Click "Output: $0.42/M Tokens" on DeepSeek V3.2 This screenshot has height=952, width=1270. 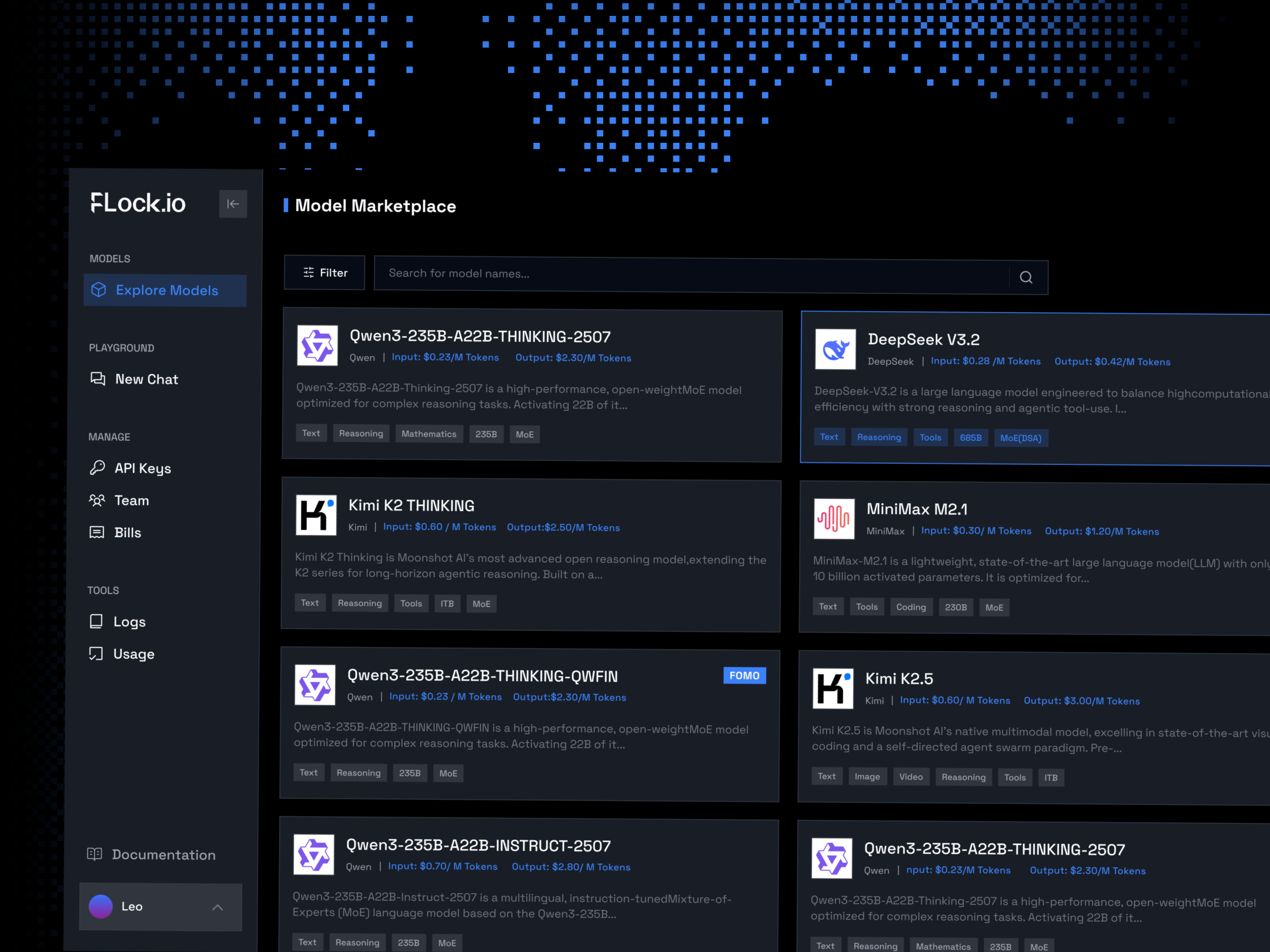pyautogui.click(x=1112, y=362)
